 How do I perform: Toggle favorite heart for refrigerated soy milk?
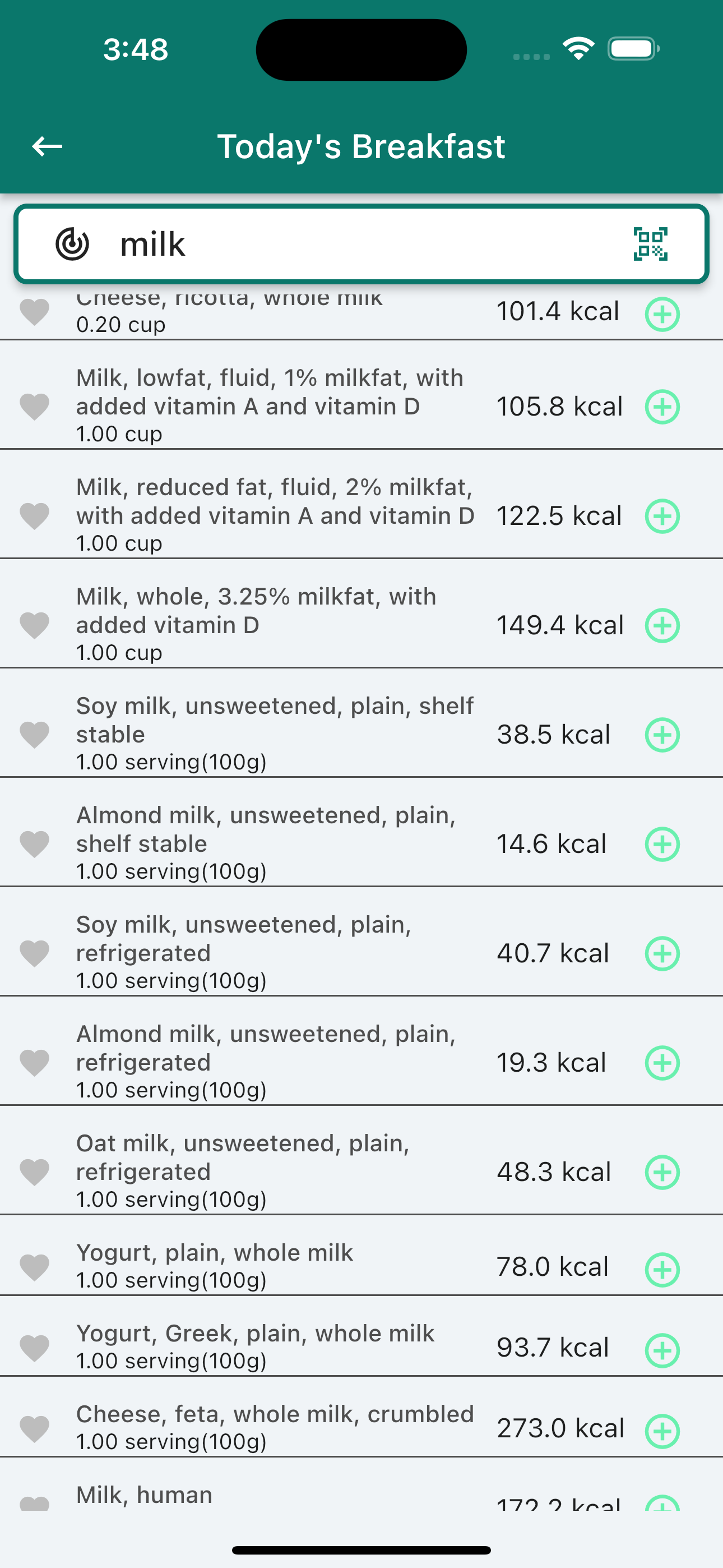click(35, 953)
